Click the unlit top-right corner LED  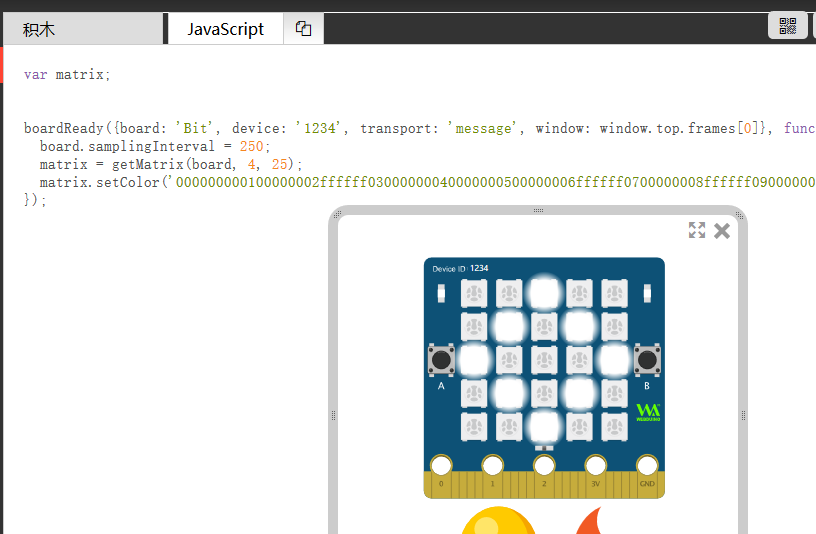click(x=614, y=294)
